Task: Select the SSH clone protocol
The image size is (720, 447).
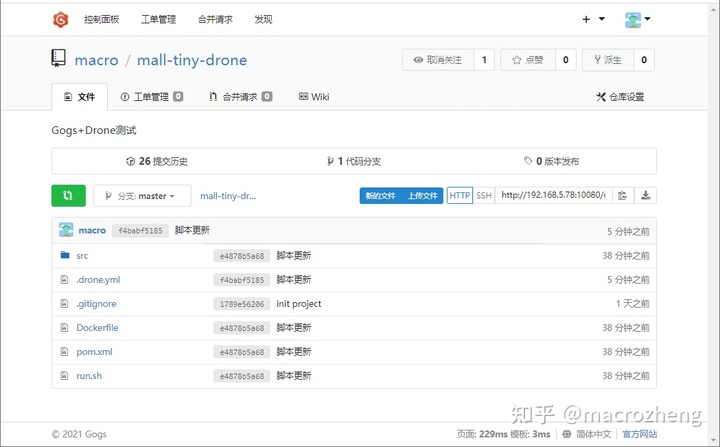Action: [x=484, y=196]
